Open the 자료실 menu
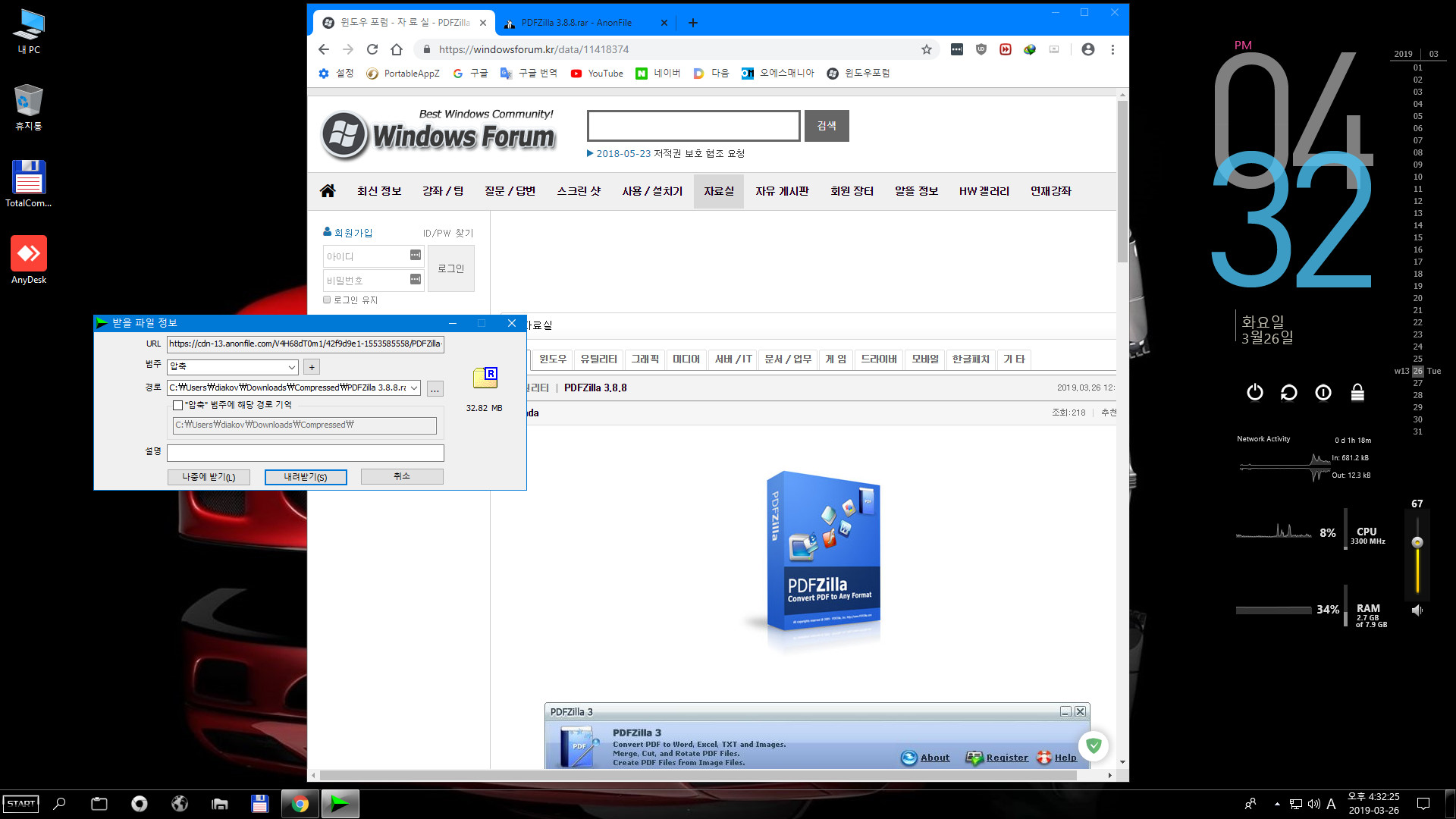The height and width of the screenshot is (819, 1456). pos(719,191)
